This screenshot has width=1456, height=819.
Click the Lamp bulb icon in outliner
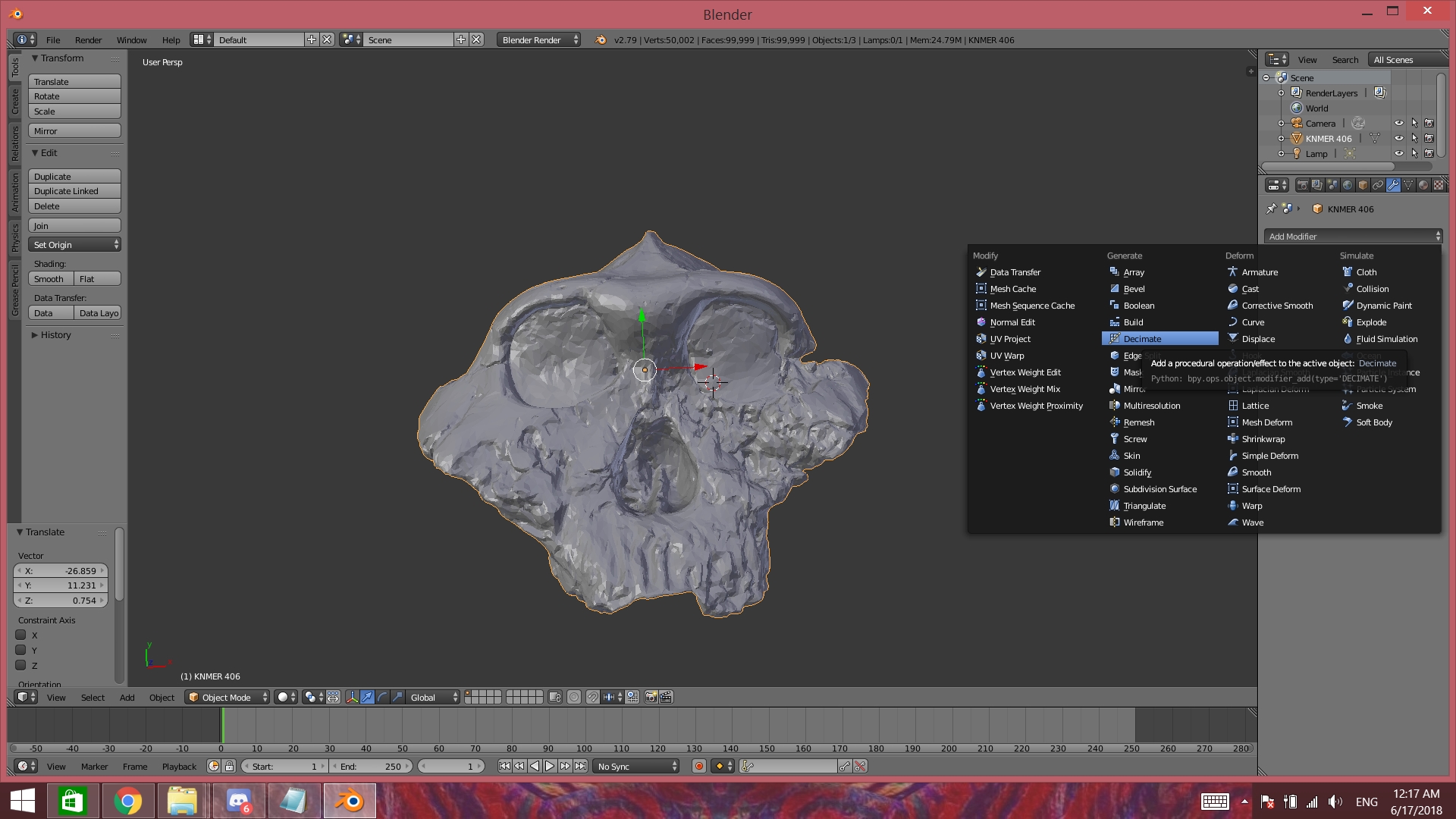[1297, 154]
